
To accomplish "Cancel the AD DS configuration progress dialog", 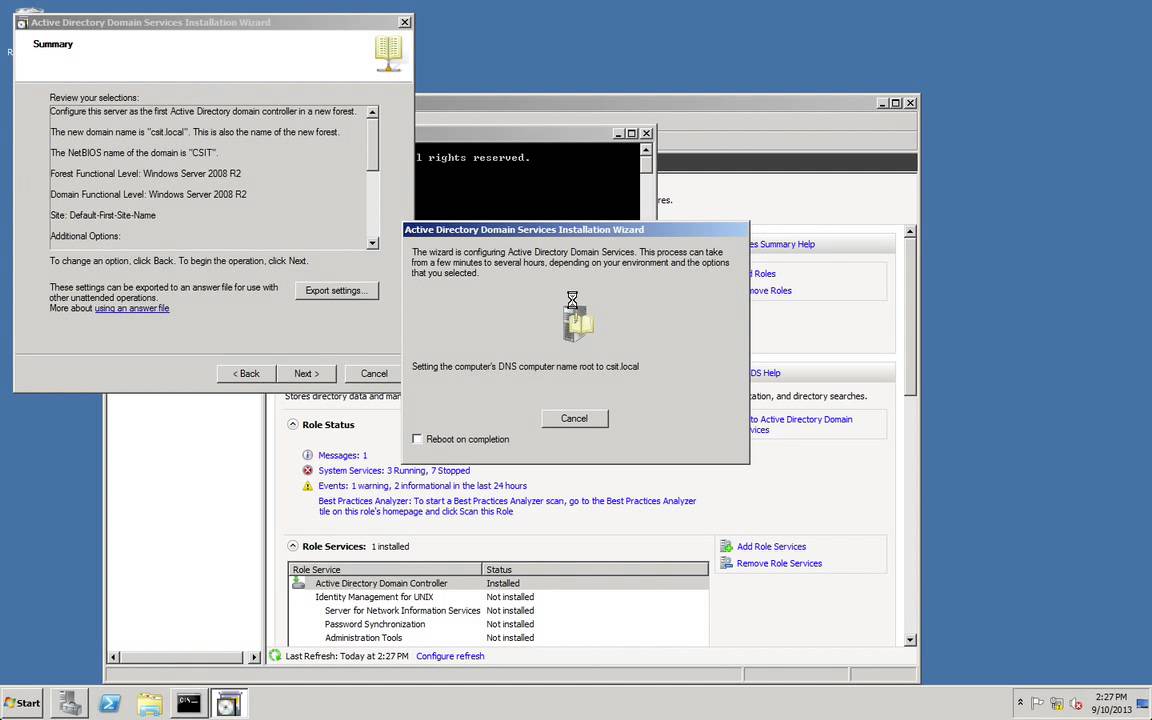I will [575, 418].
